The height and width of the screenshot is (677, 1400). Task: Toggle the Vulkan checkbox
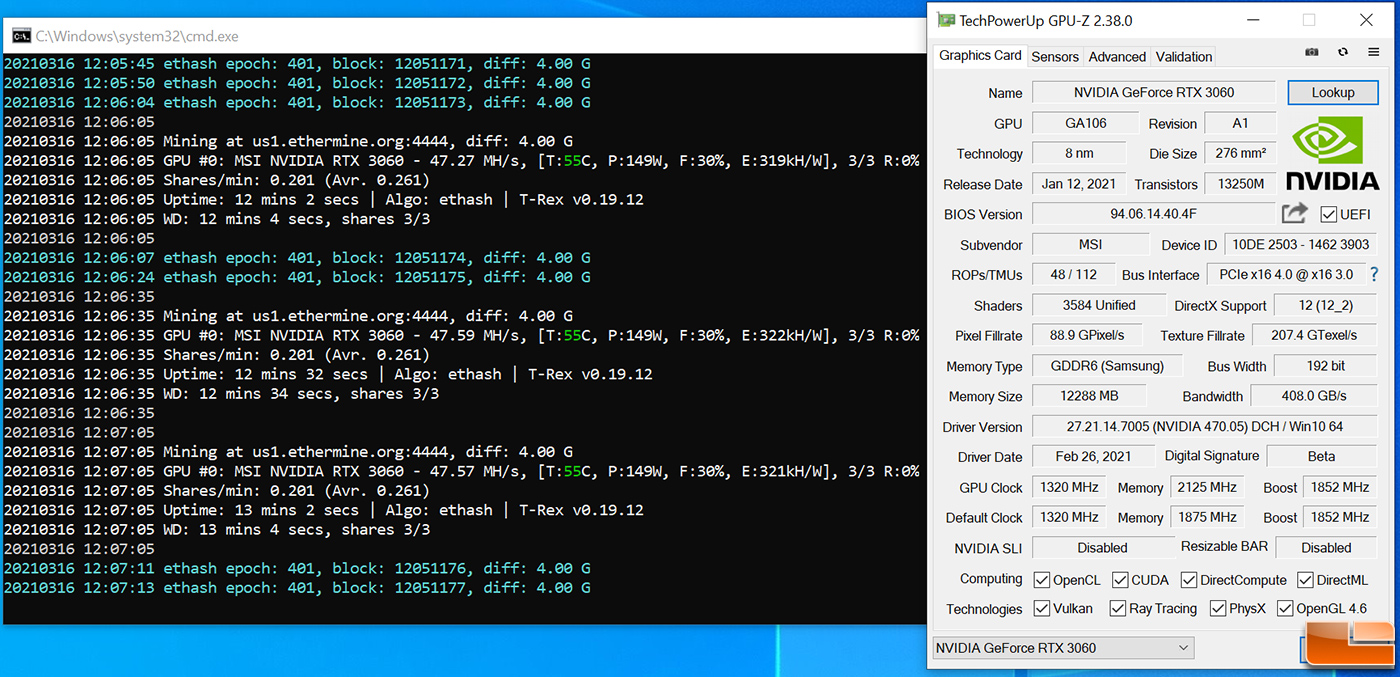point(1041,608)
